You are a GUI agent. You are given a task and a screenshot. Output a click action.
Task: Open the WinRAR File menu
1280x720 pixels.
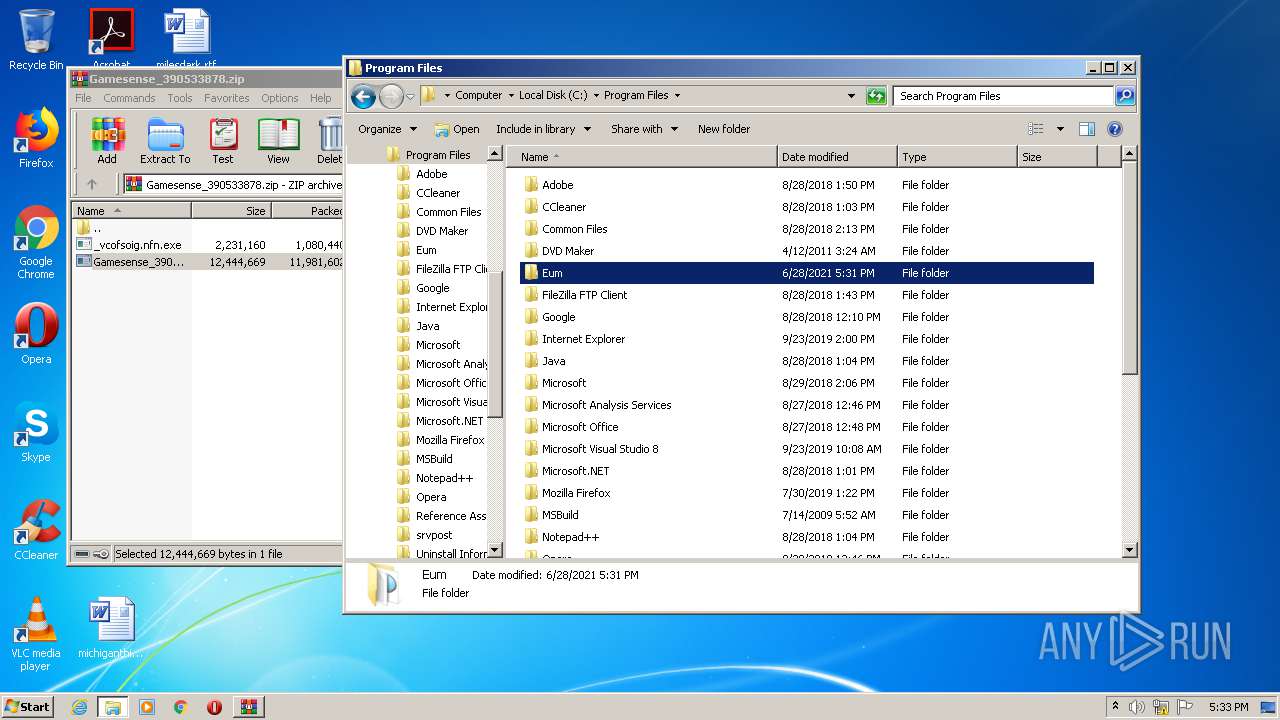coord(83,98)
